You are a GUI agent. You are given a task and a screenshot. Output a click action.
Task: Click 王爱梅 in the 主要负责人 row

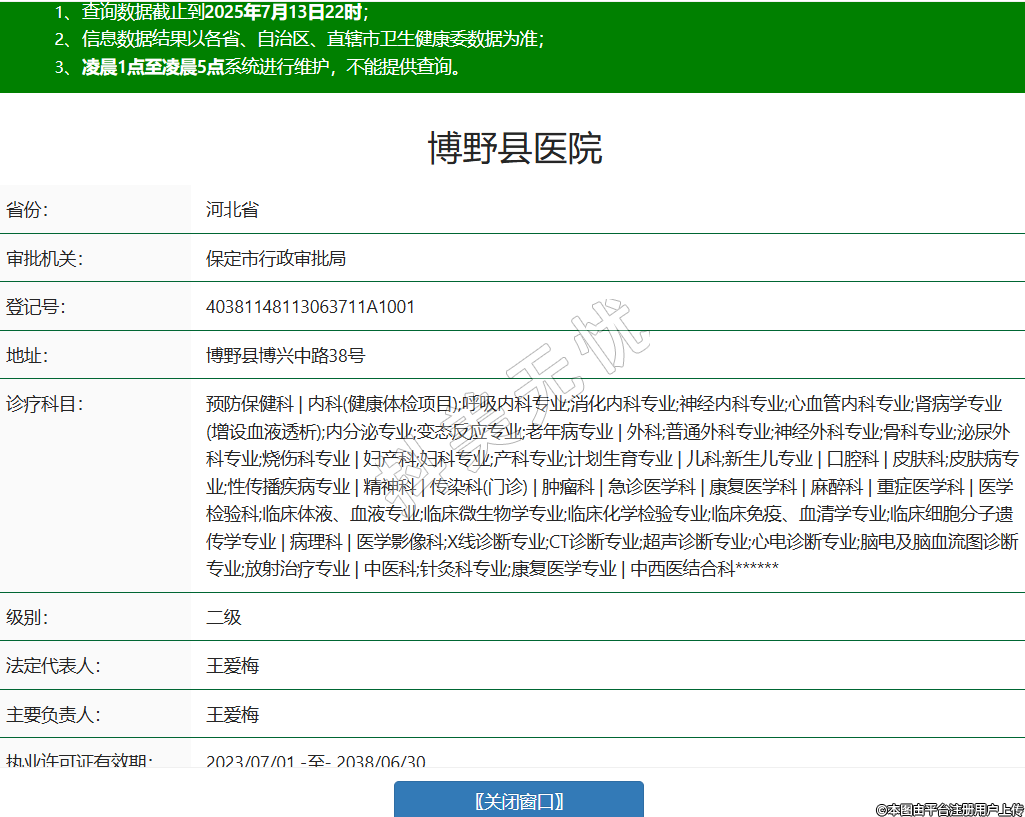[x=232, y=715]
